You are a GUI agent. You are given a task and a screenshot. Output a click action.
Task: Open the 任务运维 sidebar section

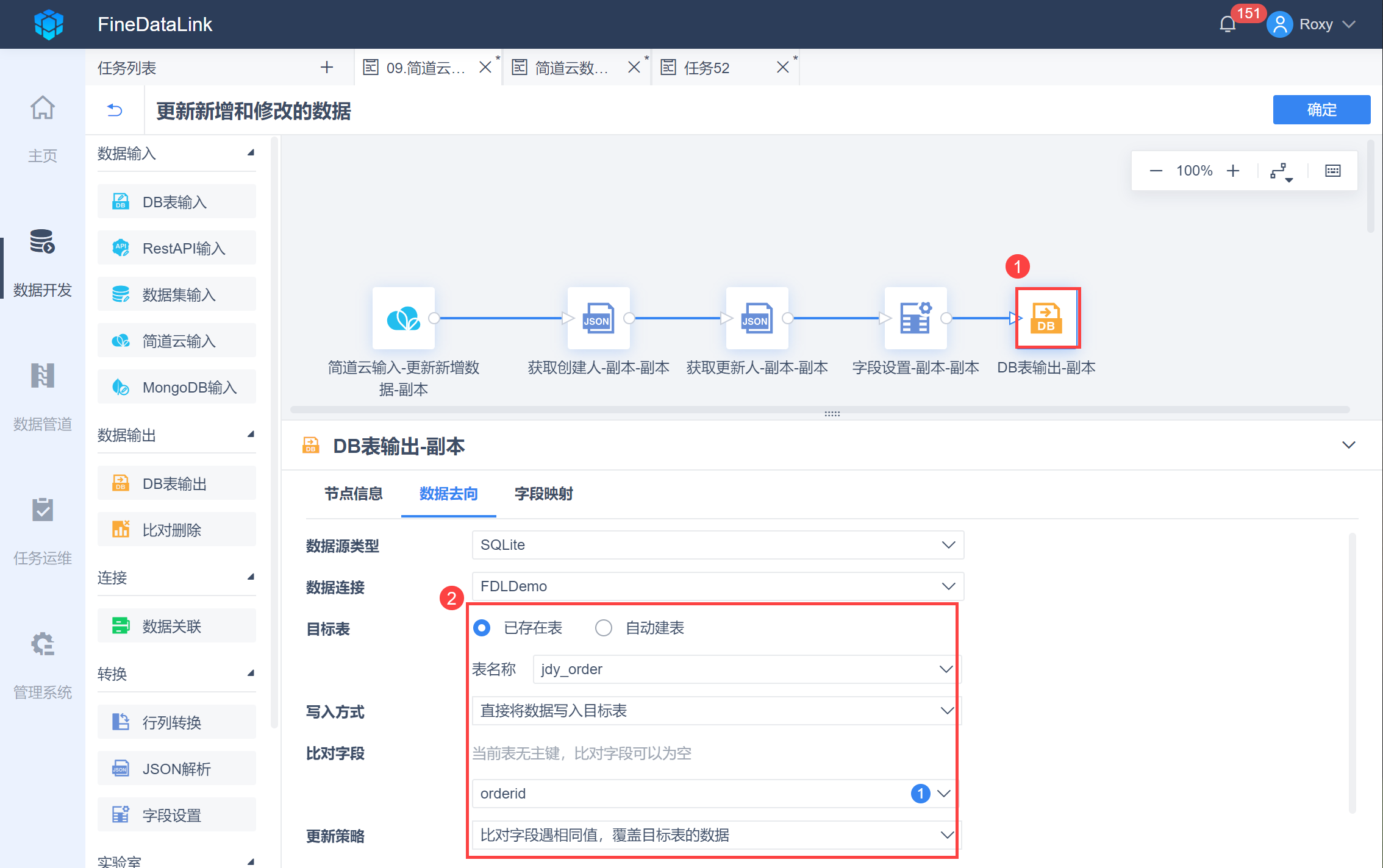[x=43, y=532]
